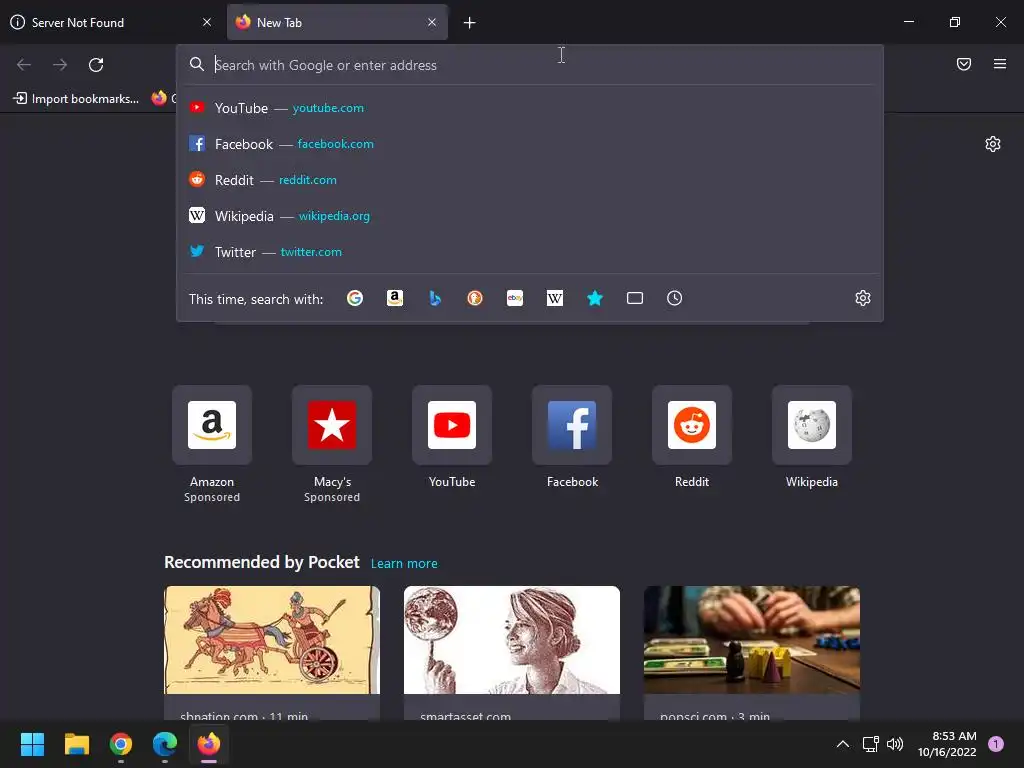
Task: Open new tab page personalize gear
Action: pyautogui.click(x=993, y=144)
